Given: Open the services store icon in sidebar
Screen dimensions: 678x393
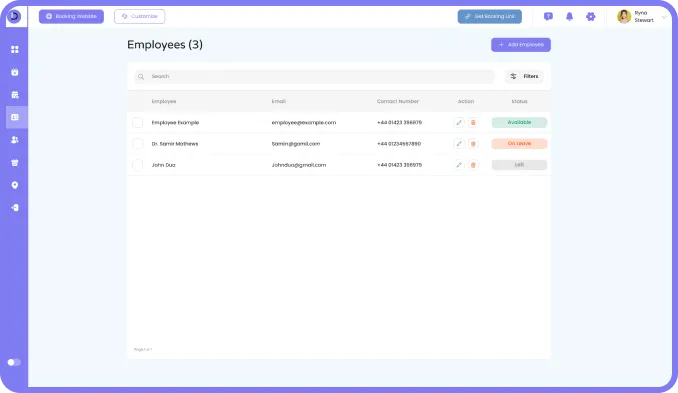Looking at the screenshot, I should [x=15, y=163].
